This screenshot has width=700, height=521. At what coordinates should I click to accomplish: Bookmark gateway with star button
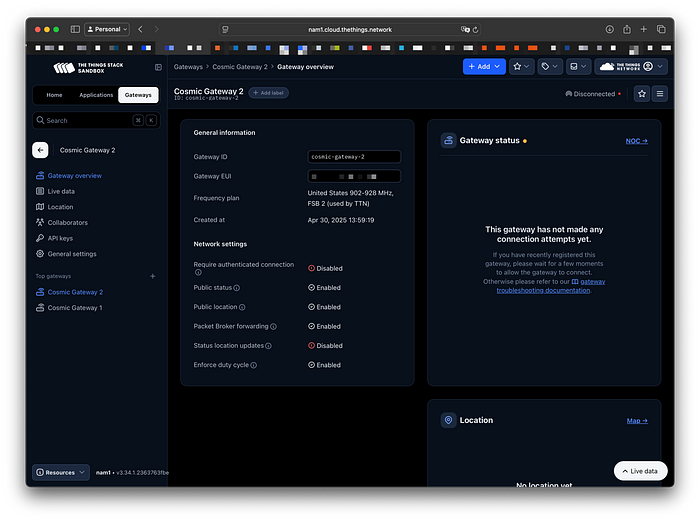[642, 94]
